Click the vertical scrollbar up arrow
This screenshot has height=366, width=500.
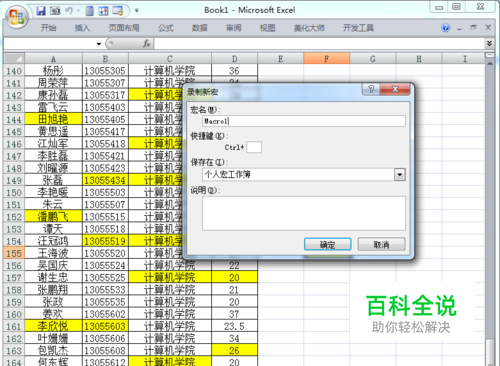pyautogui.click(x=490, y=64)
